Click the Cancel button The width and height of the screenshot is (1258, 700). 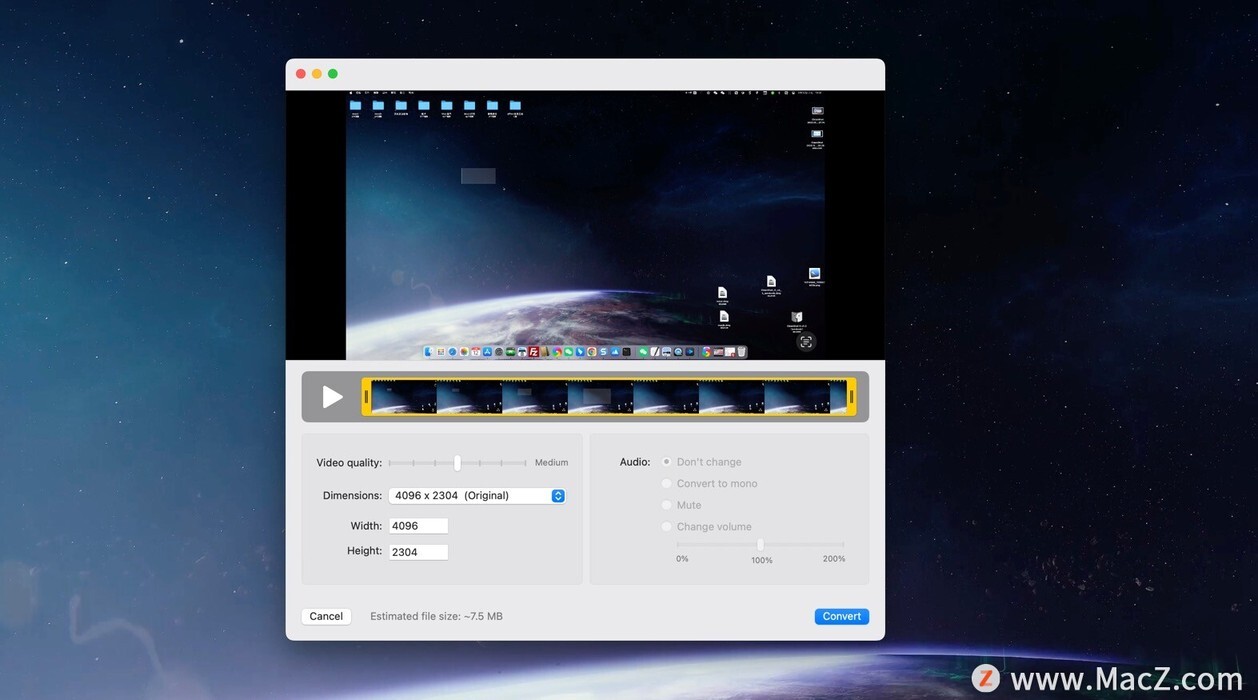[x=326, y=616]
